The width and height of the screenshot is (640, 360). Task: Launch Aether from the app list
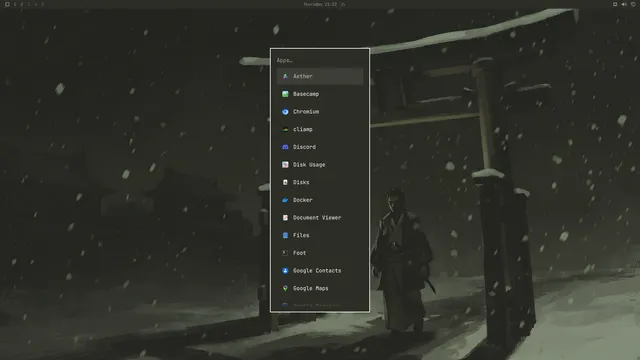pos(320,76)
